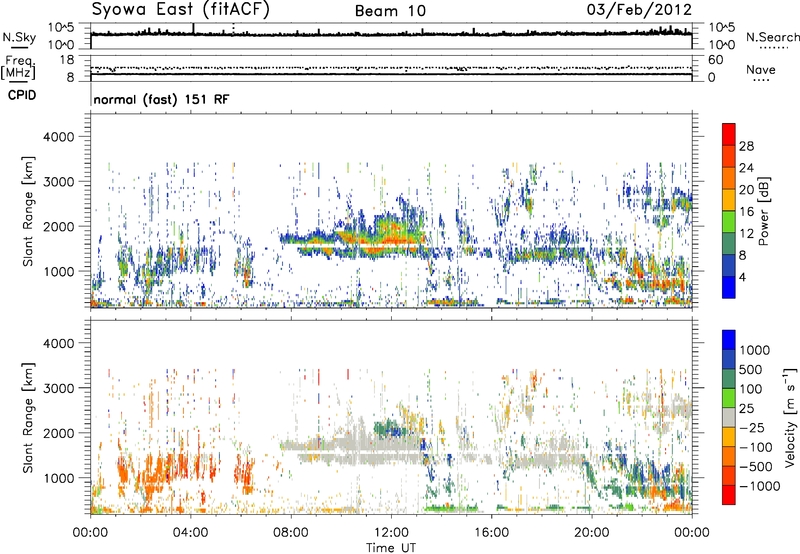Click "3000" on the power panel range axis
This screenshot has height=554, width=800.
click(x=59, y=182)
